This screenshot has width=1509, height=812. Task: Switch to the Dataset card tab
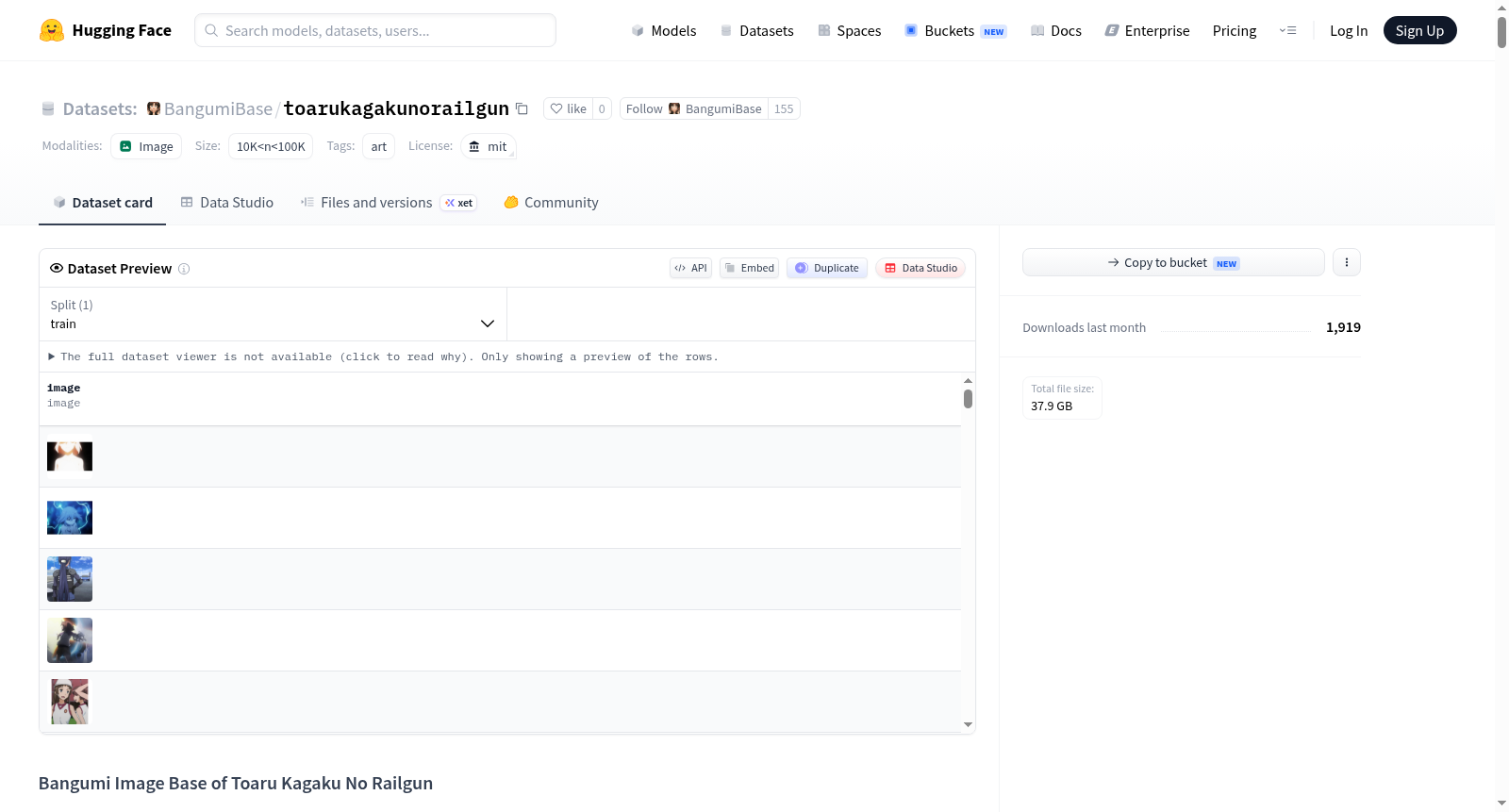click(x=102, y=203)
